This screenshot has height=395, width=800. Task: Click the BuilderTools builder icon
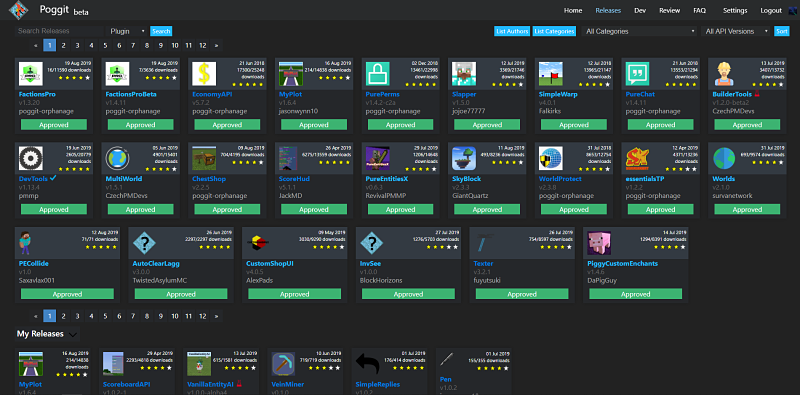(x=724, y=74)
